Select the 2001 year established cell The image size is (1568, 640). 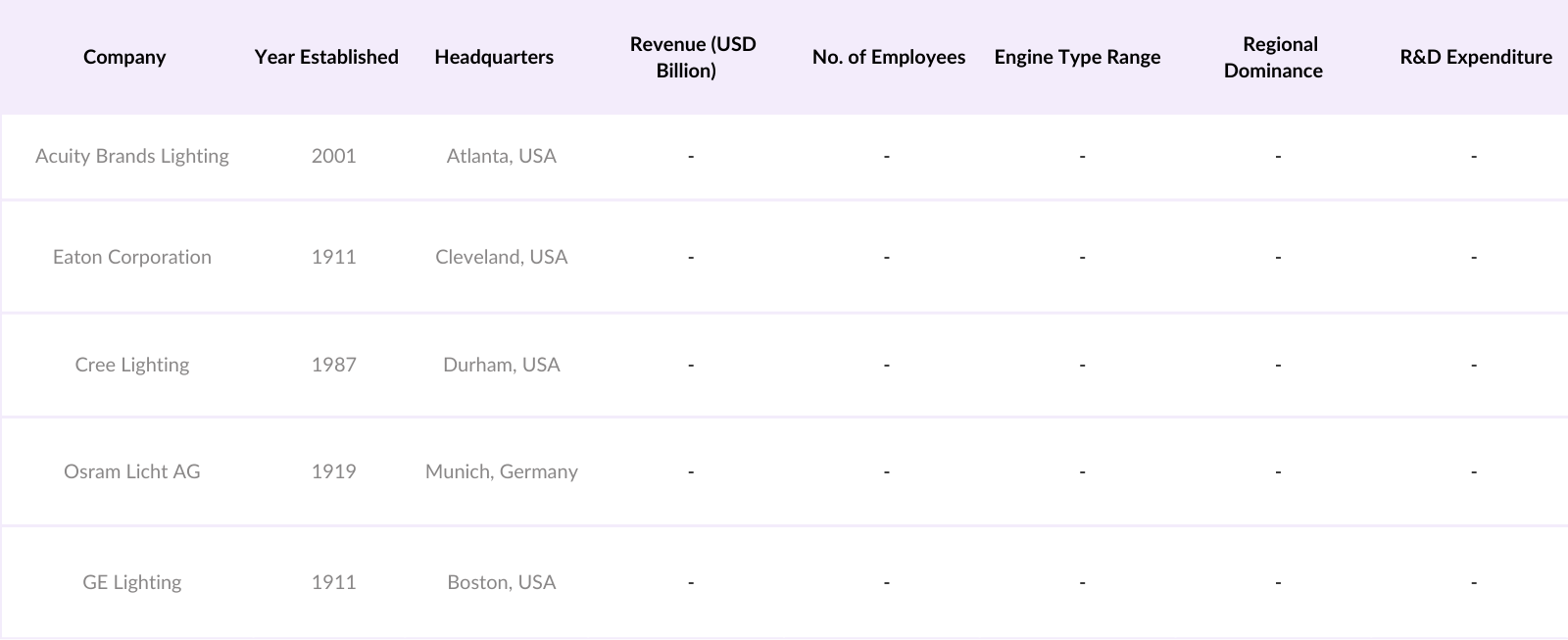(333, 156)
